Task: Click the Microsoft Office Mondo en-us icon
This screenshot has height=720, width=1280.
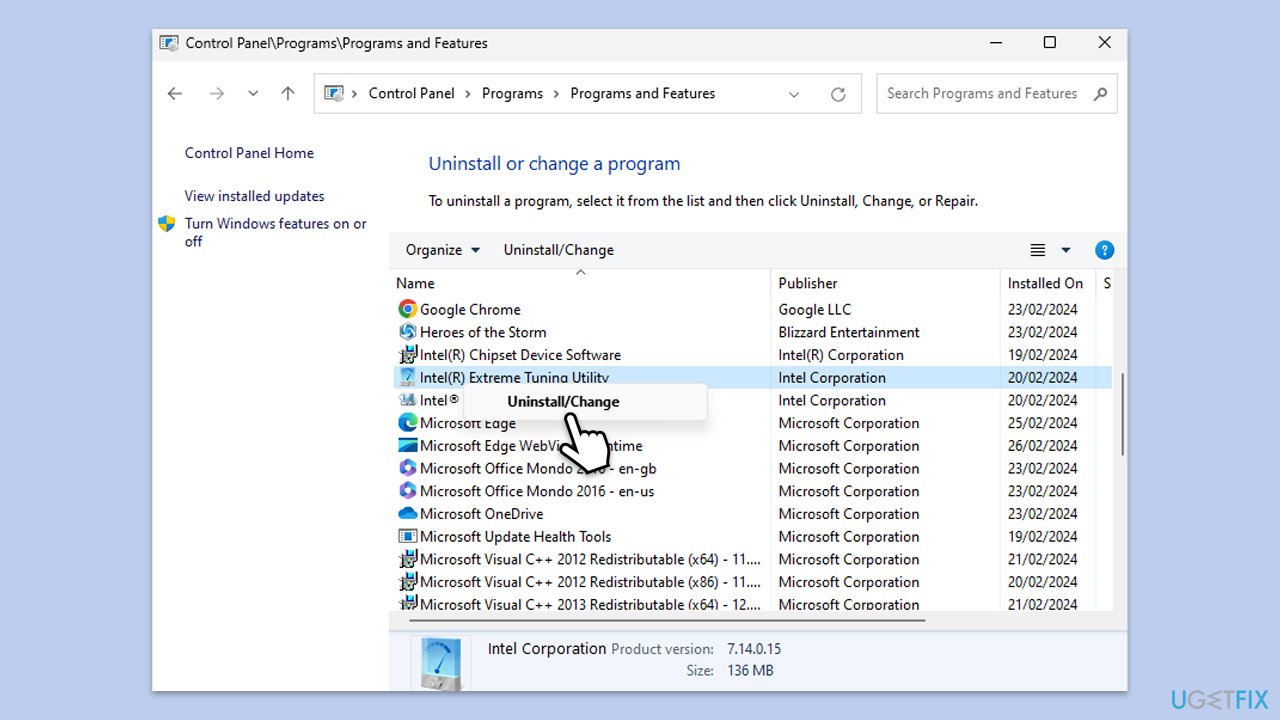Action: pyautogui.click(x=407, y=491)
